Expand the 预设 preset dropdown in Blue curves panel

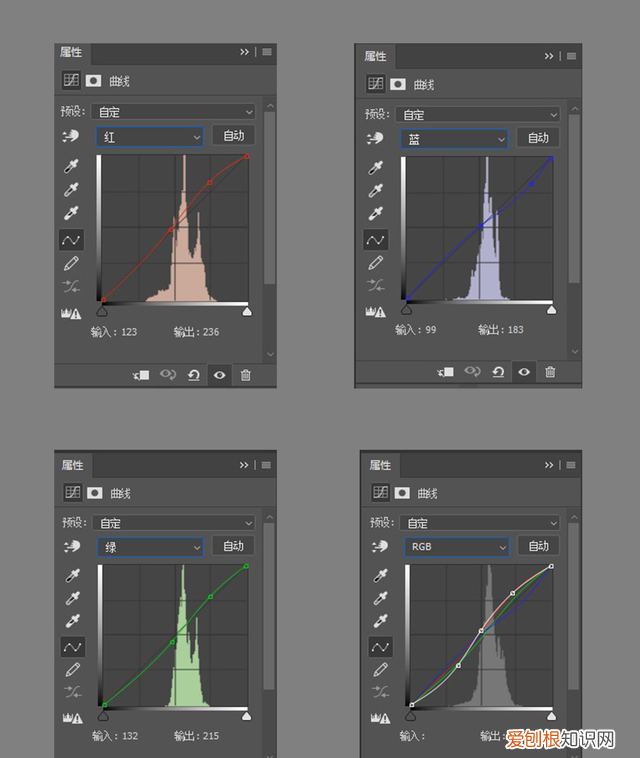480,114
